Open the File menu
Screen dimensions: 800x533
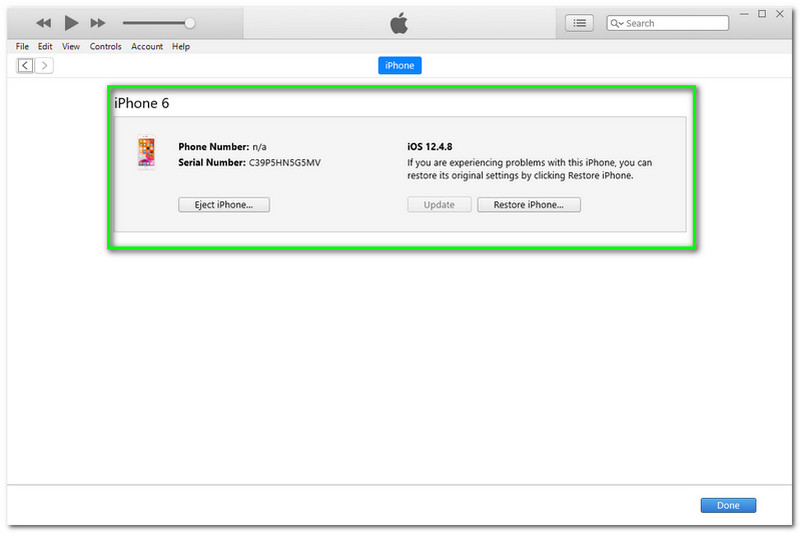click(x=22, y=46)
